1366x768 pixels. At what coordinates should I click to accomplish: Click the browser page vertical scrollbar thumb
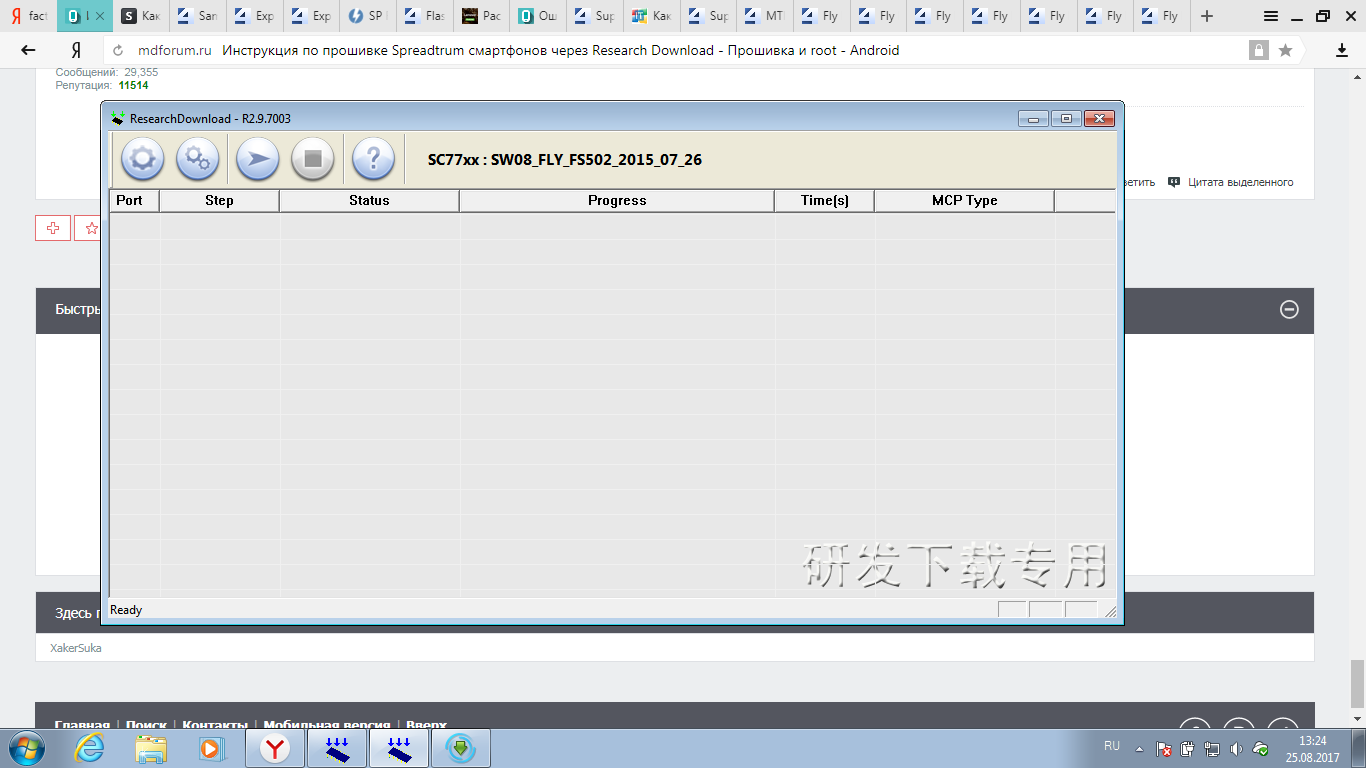pyautogui.click(x=1357, y=684)
